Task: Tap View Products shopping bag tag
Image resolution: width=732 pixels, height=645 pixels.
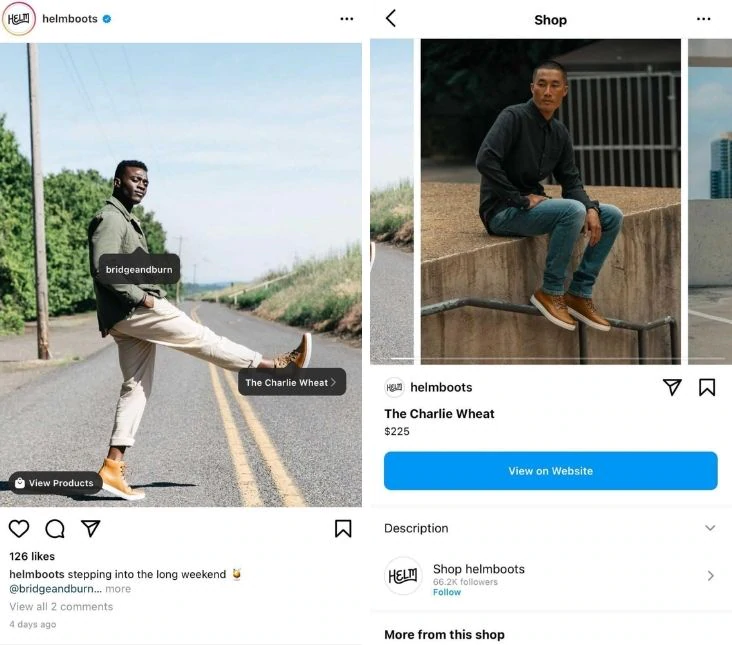Action: pos(55,483)
